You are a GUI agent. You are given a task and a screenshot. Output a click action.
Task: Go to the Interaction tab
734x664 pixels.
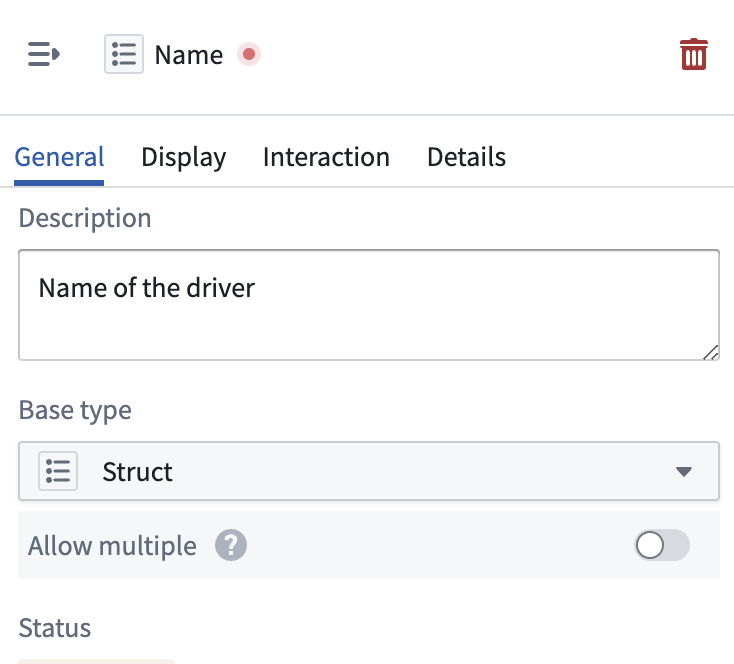pos(326,157)
